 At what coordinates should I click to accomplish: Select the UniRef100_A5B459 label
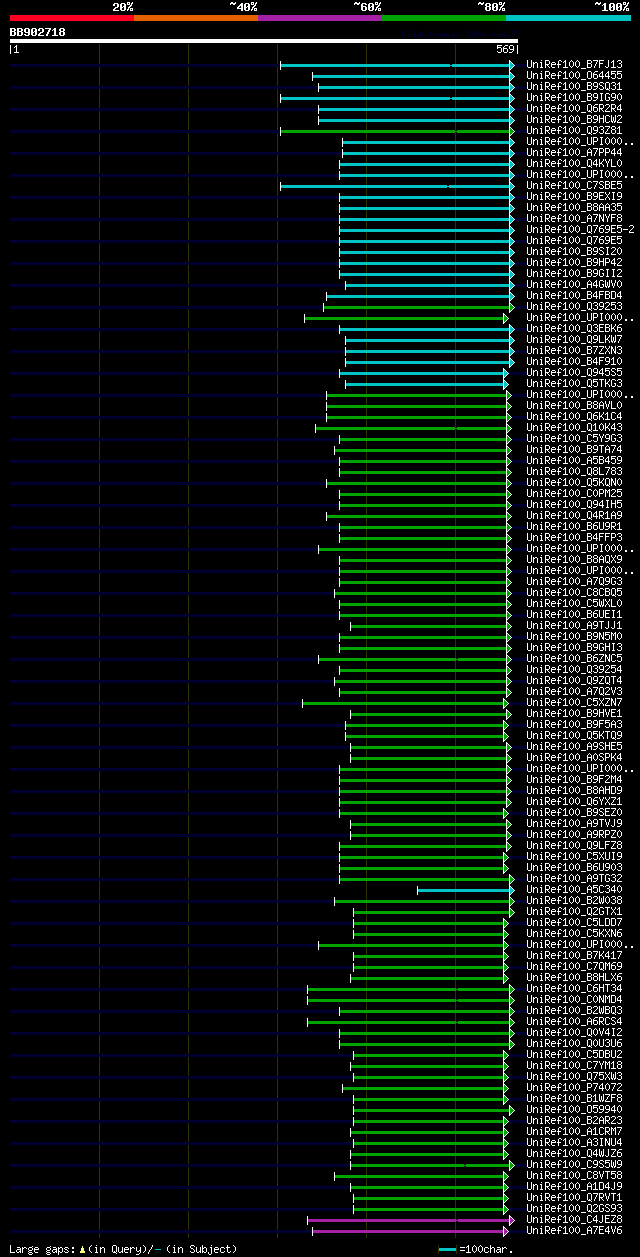[x=575, y=460]
